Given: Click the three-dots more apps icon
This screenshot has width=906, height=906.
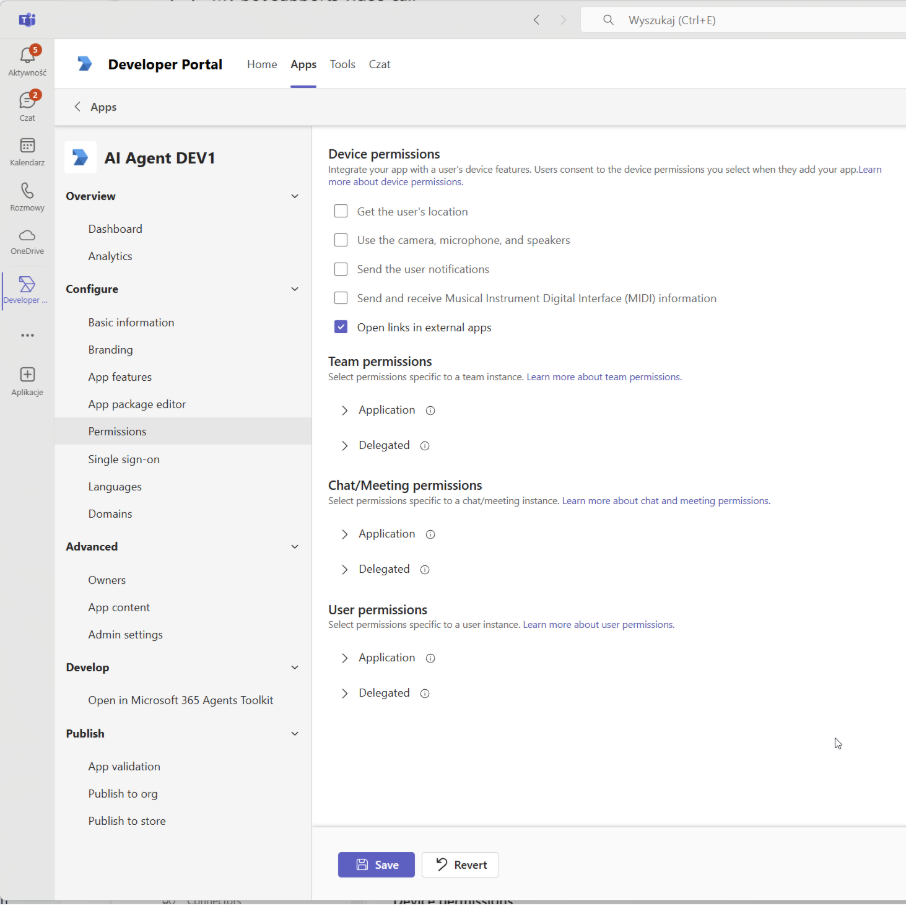Looking at the screenshot, I should pyautogui.click(x=27, y=336).
